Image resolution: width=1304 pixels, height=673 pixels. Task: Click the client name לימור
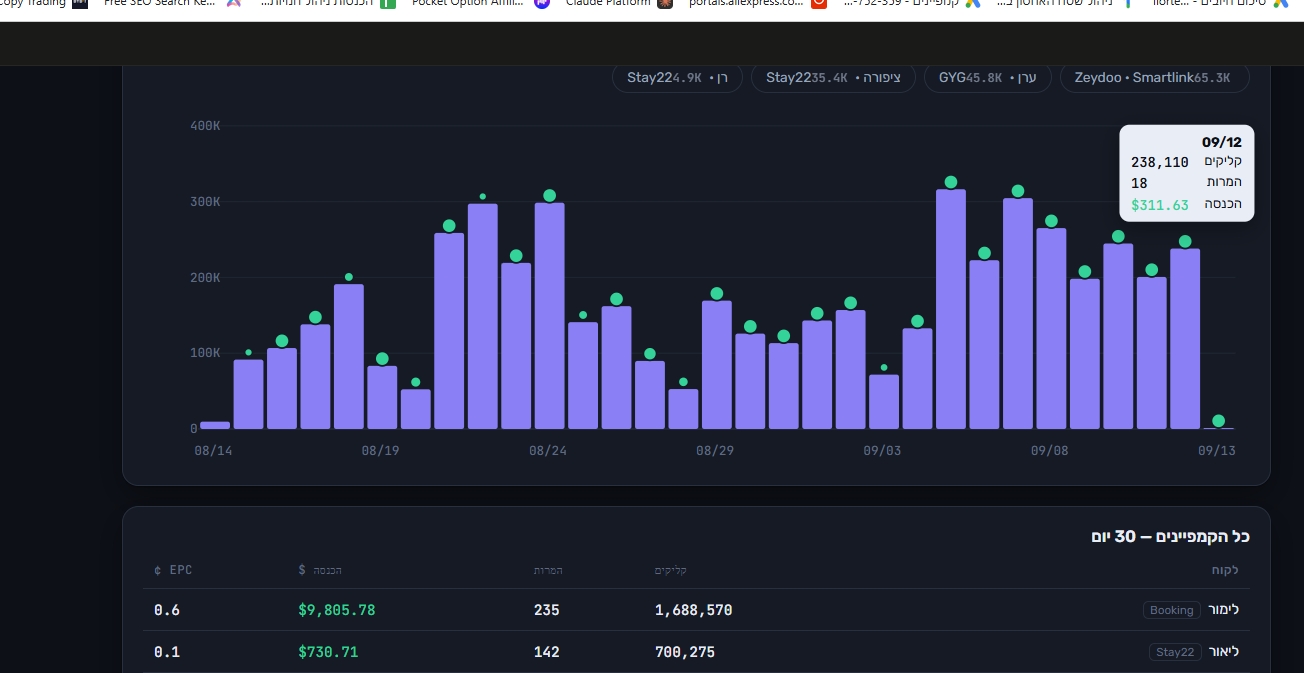point(1223,610)
